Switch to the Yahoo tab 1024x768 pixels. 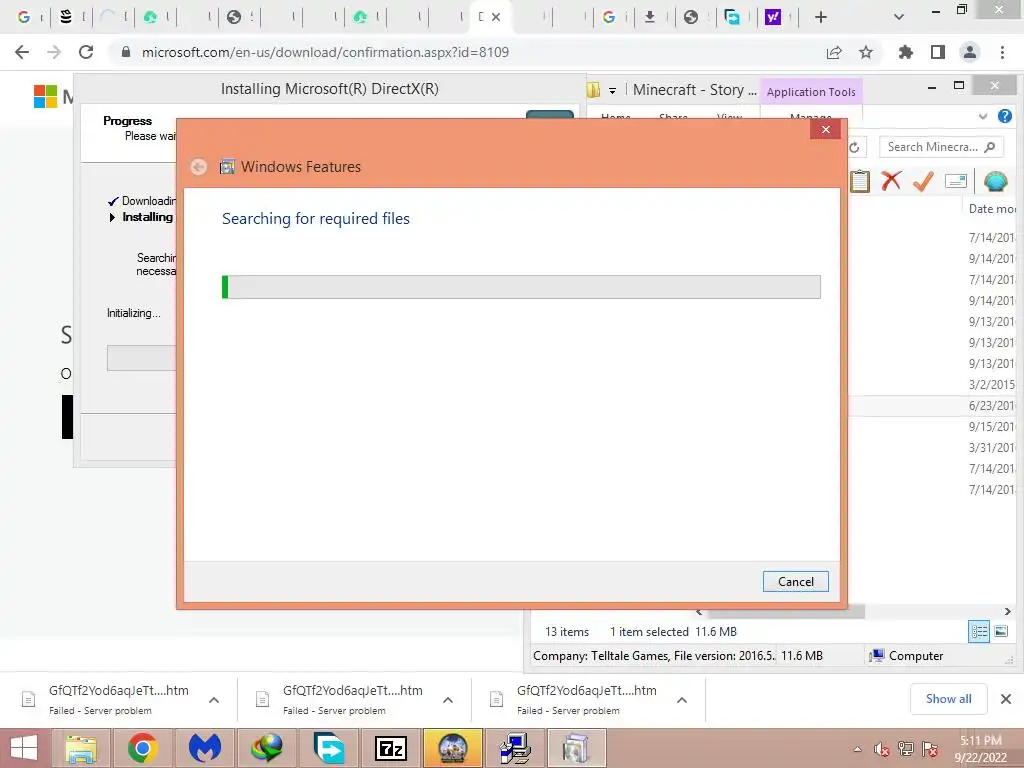(773, 17)
